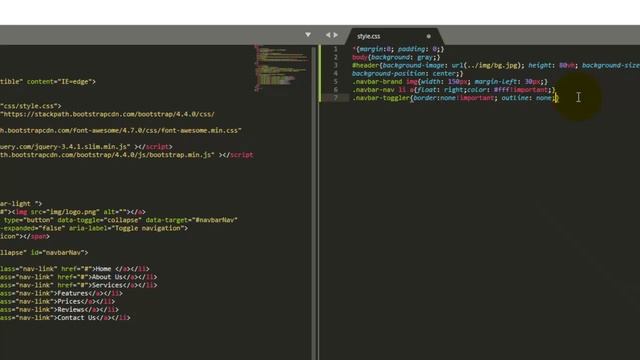Click 'Contact Us' nav-link text

click(x=76, y=318)
